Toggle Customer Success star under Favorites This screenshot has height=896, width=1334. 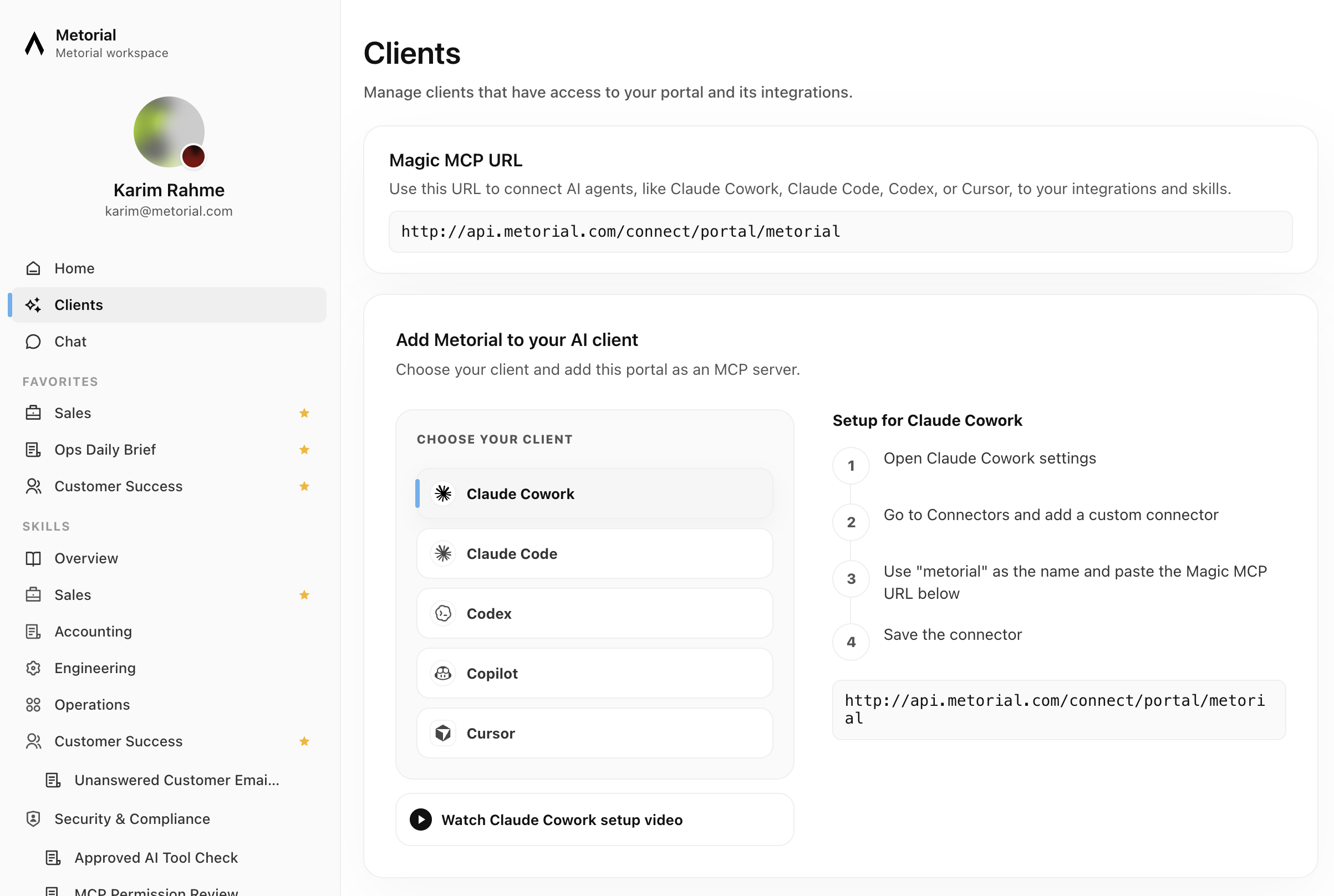click(304, 486)
